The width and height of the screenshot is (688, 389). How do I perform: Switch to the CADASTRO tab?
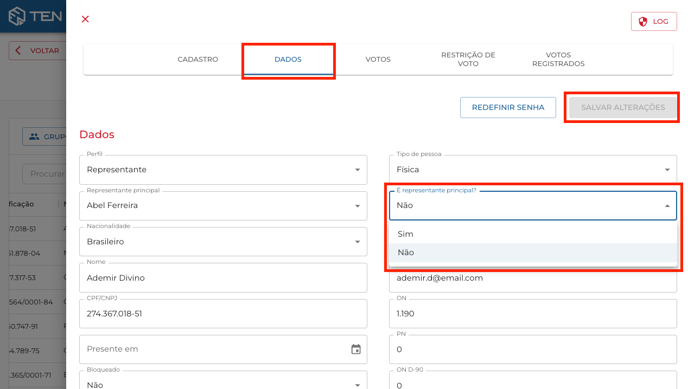tap(197, 59)
